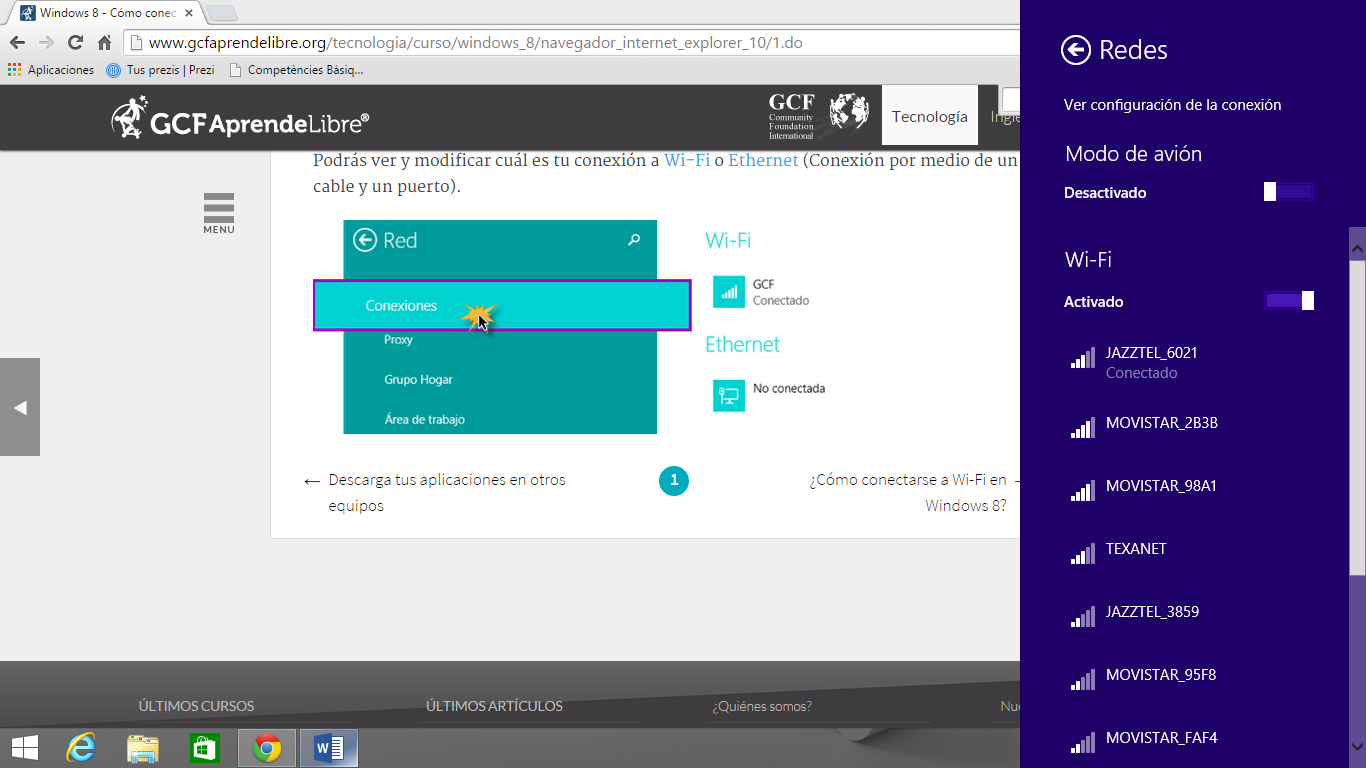Screen dimensions: 1366x768
Task: Click the signal icon beside MOVISTAR_FAF4
Action: 1082,743
